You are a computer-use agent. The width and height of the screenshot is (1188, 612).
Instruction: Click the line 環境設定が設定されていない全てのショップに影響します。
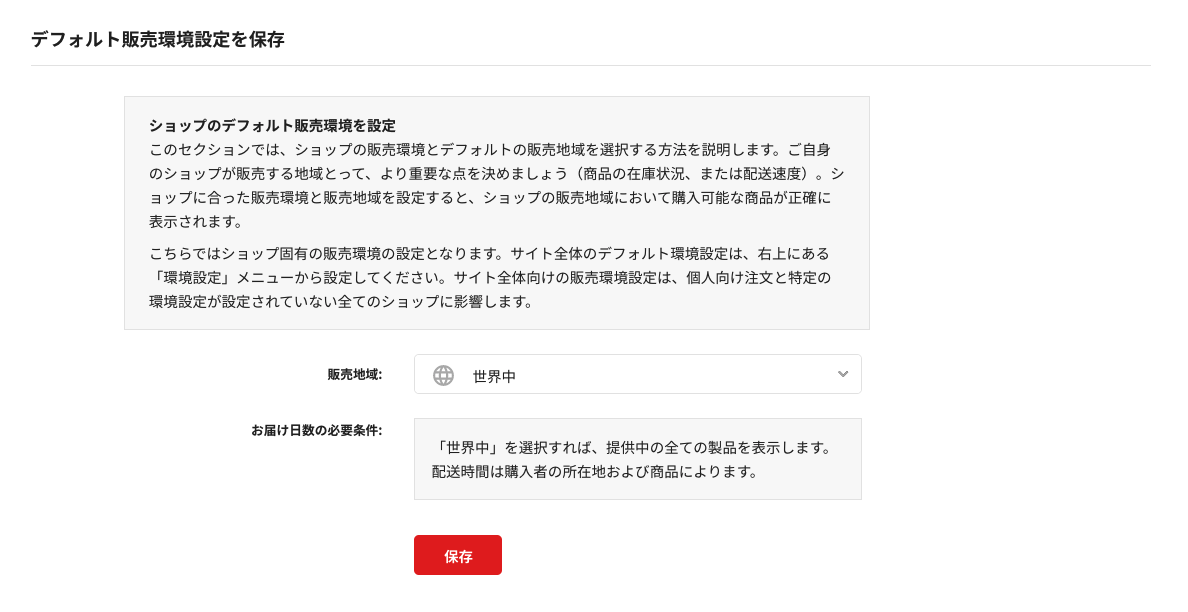pos(341,301)
